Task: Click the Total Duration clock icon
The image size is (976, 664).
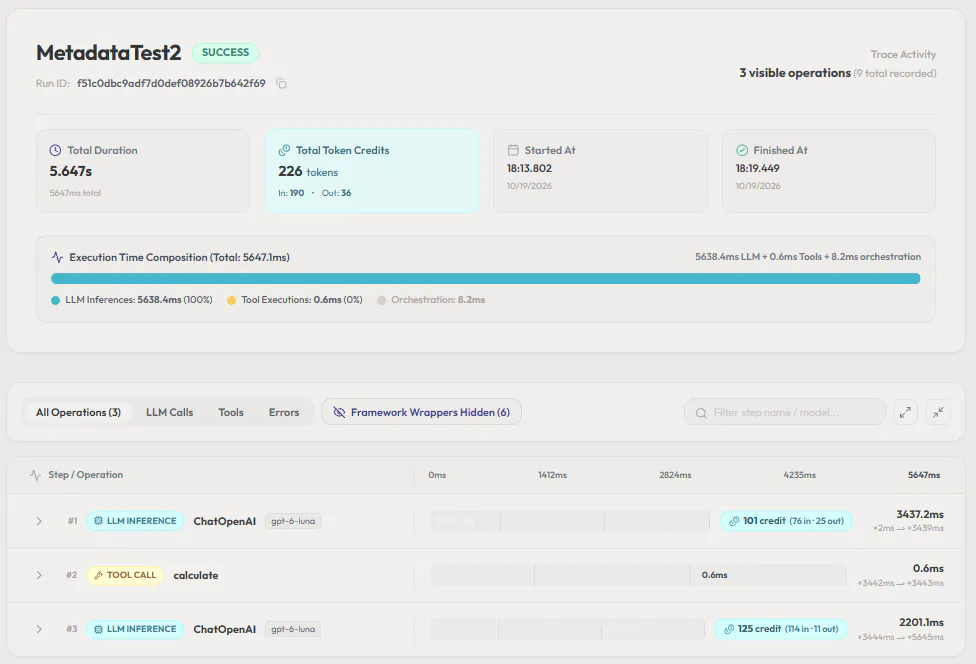Action: click(x=55, y=150)
